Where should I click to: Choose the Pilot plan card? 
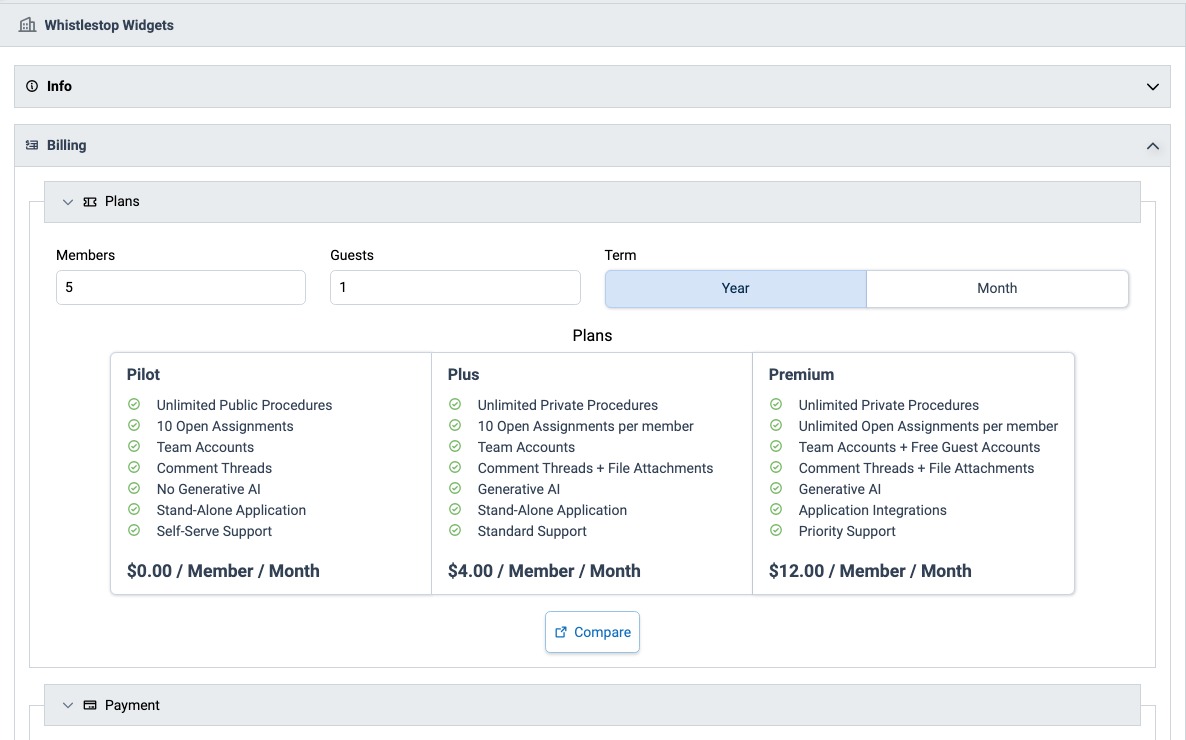click(x=271, y=474)
